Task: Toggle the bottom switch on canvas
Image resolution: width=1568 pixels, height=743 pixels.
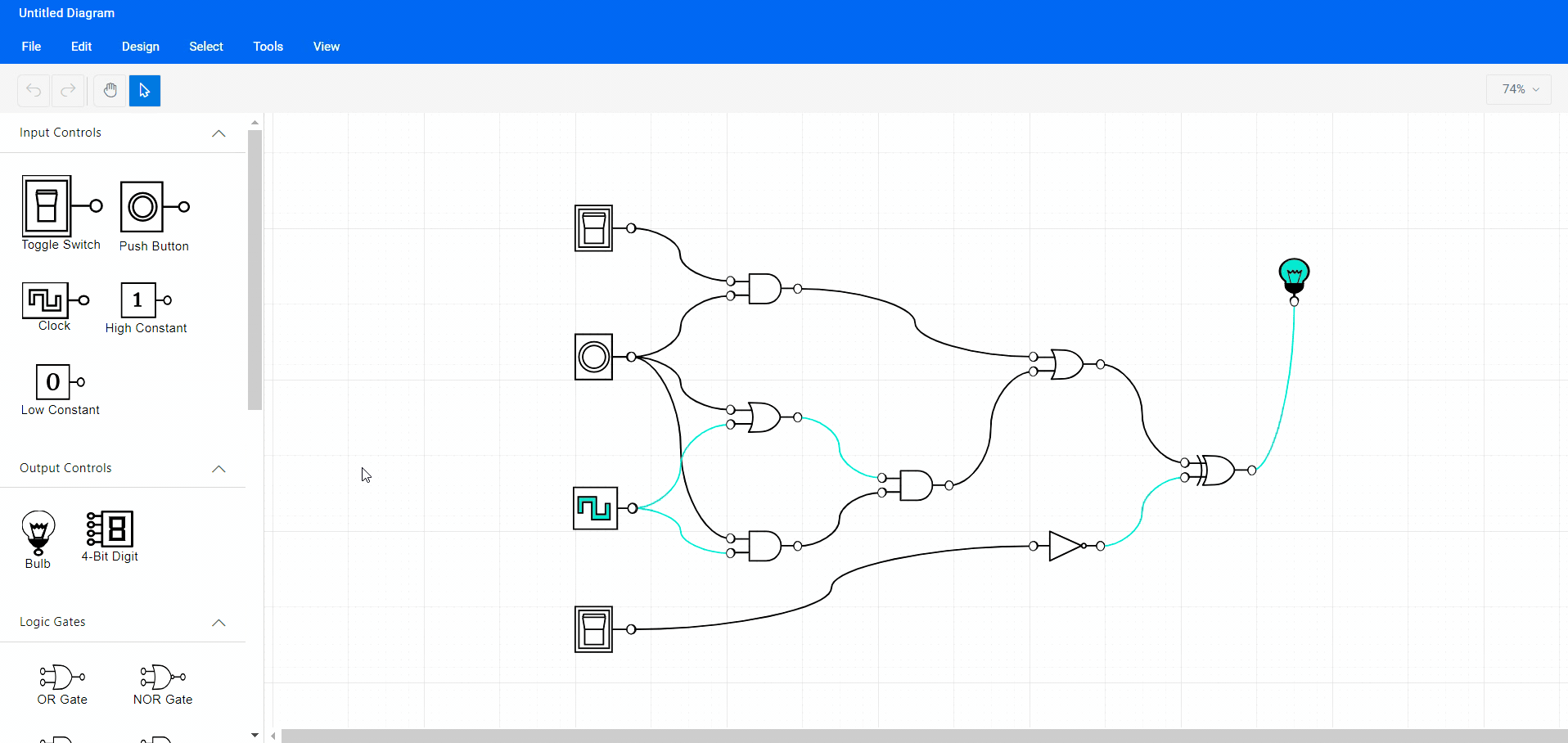Action: coord(593,629)
